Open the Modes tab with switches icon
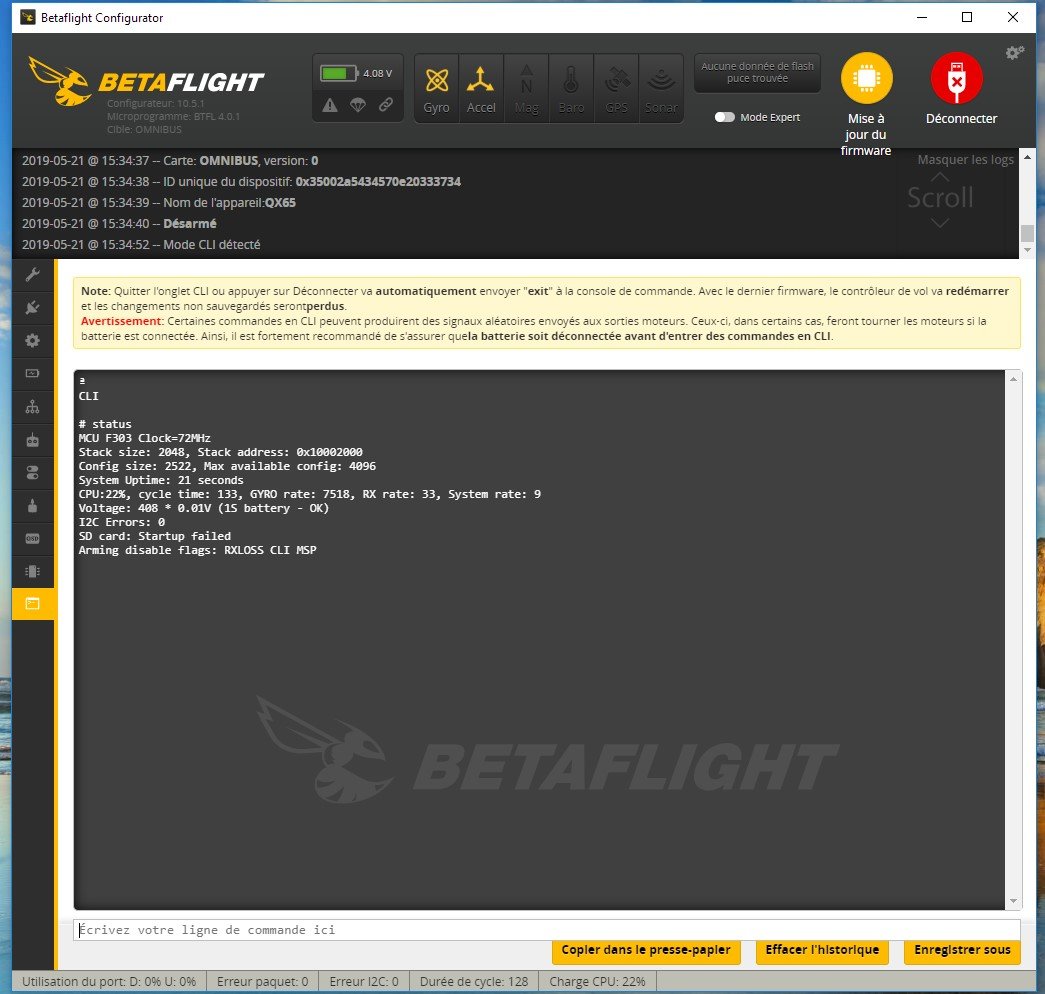This screenshot has width=1045, height=994. click(x=32, y=472)
